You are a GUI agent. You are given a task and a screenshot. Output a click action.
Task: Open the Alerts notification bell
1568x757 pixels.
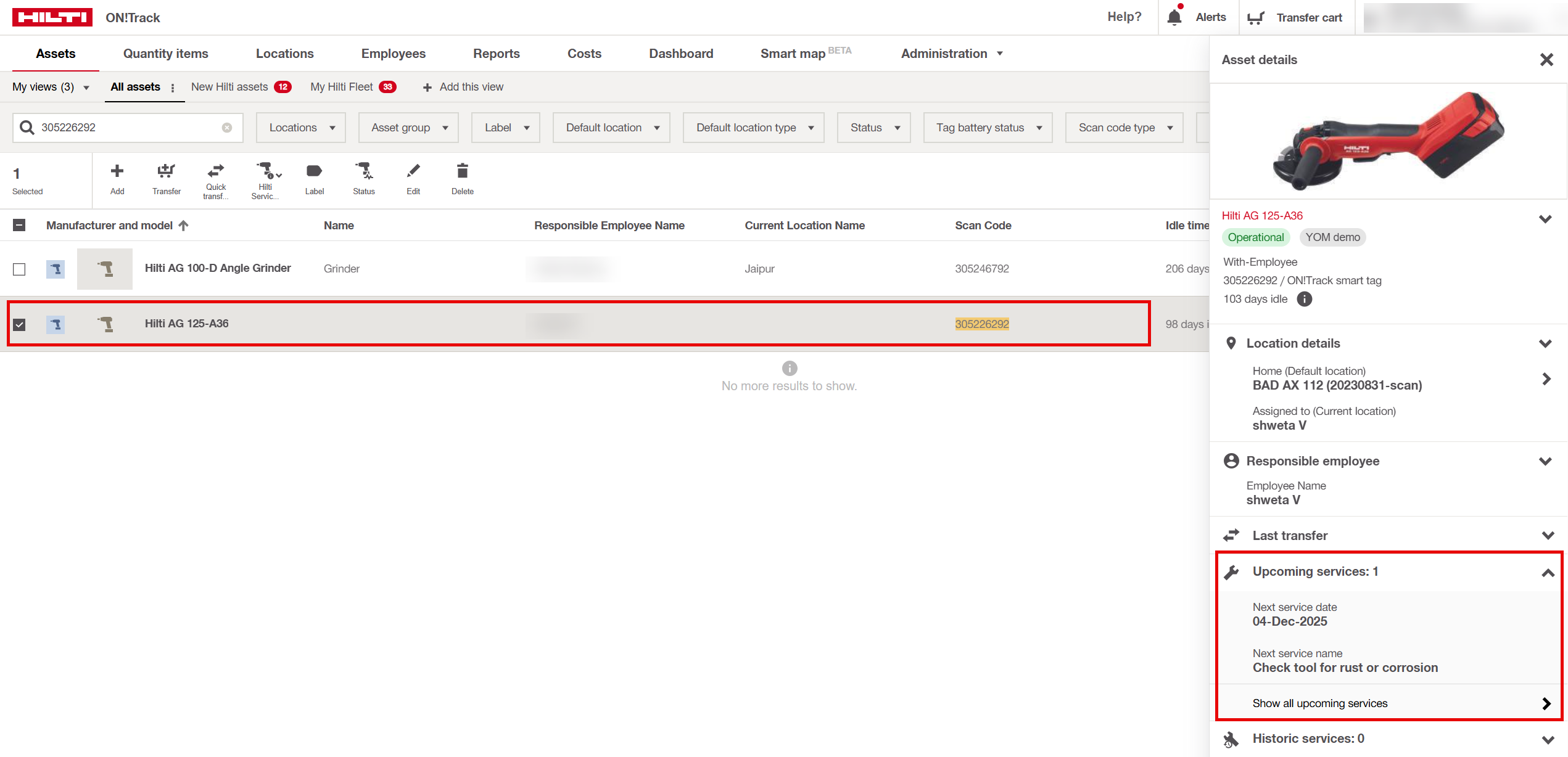[1174, 17]
